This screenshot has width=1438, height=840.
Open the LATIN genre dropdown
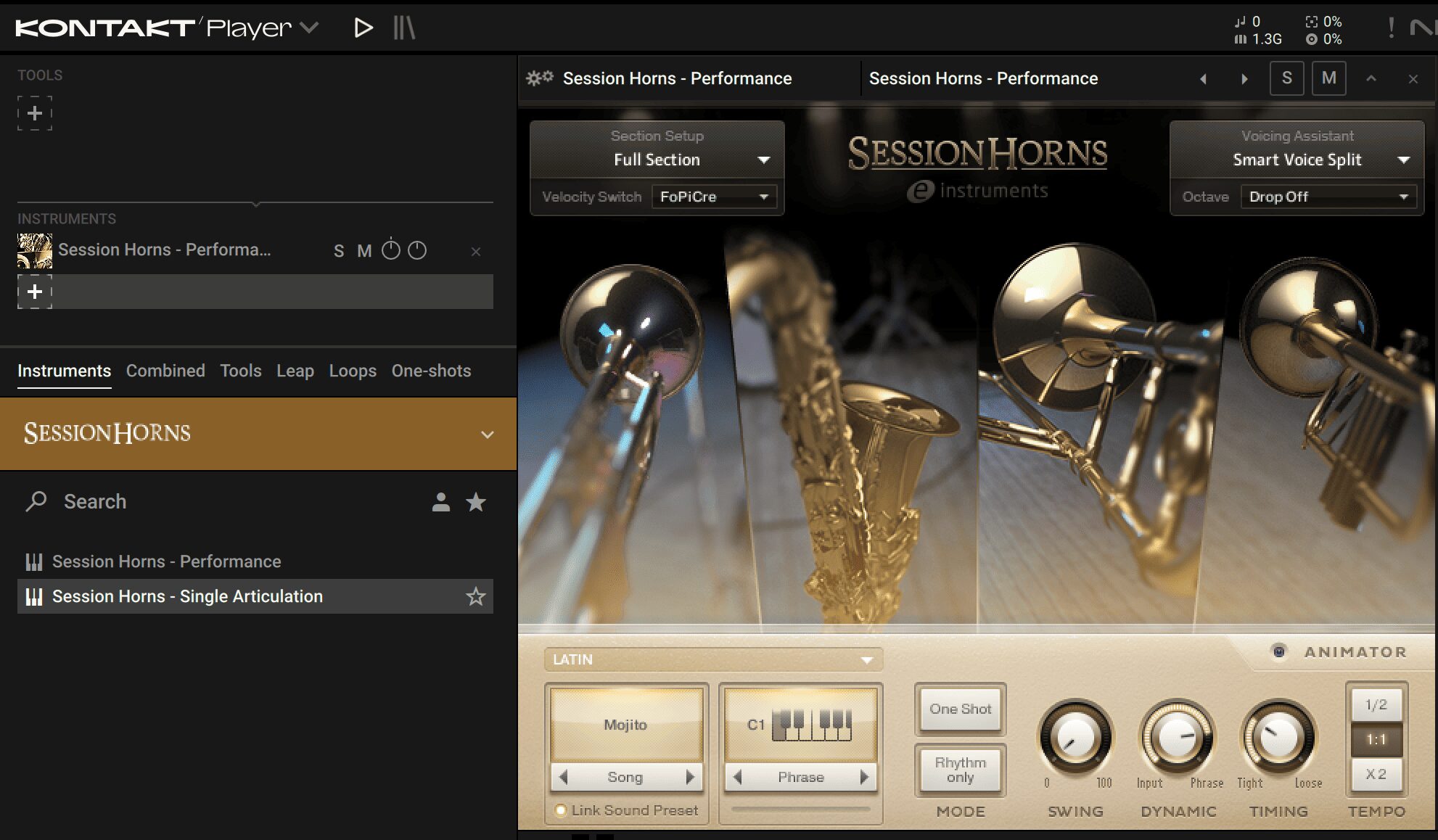[713, 659]
